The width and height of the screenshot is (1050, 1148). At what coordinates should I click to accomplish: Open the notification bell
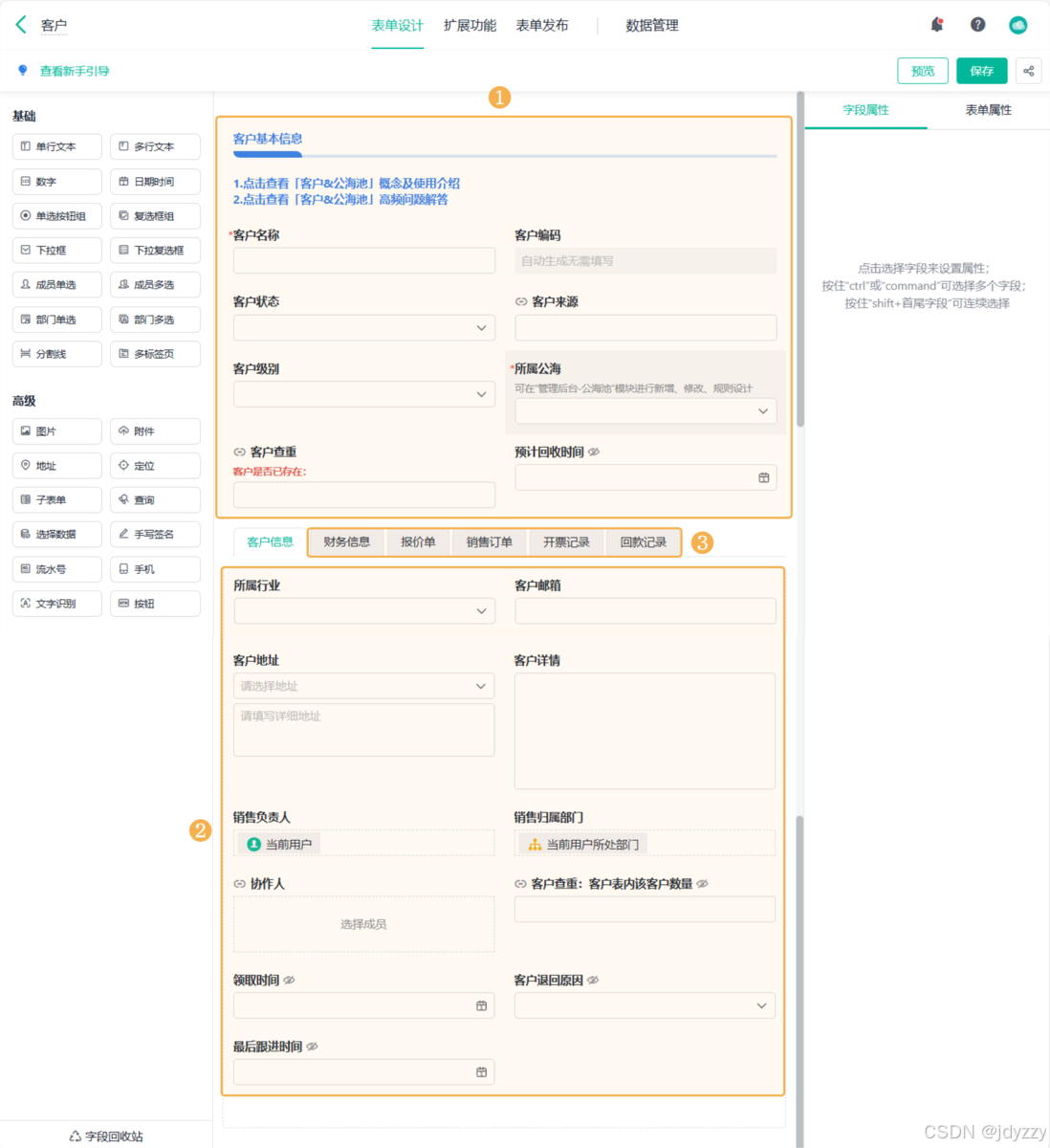click(937, 25)
